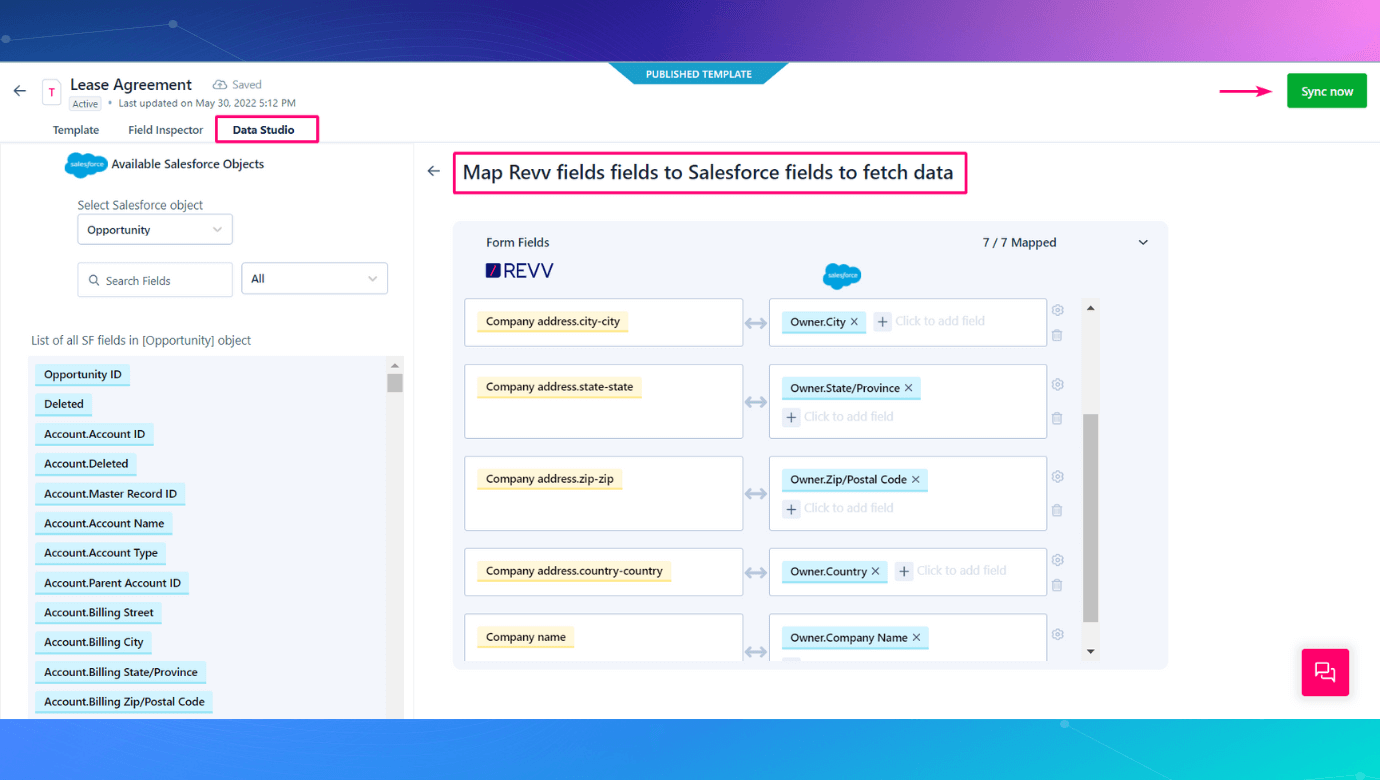Click the SF fields list scrollbar thumb
1380x780 pixels.
coord(395,382)
